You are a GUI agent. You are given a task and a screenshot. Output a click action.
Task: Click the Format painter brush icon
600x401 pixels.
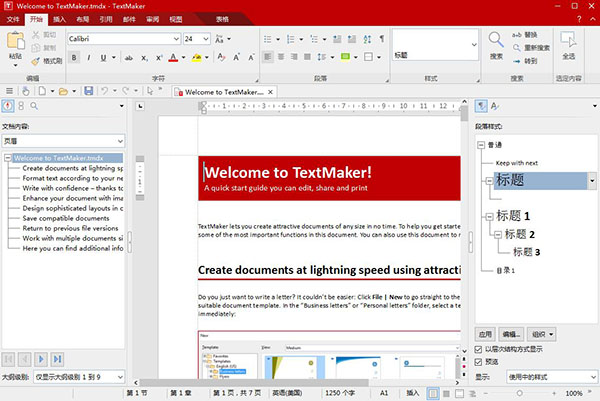click(x=36, y=61)
